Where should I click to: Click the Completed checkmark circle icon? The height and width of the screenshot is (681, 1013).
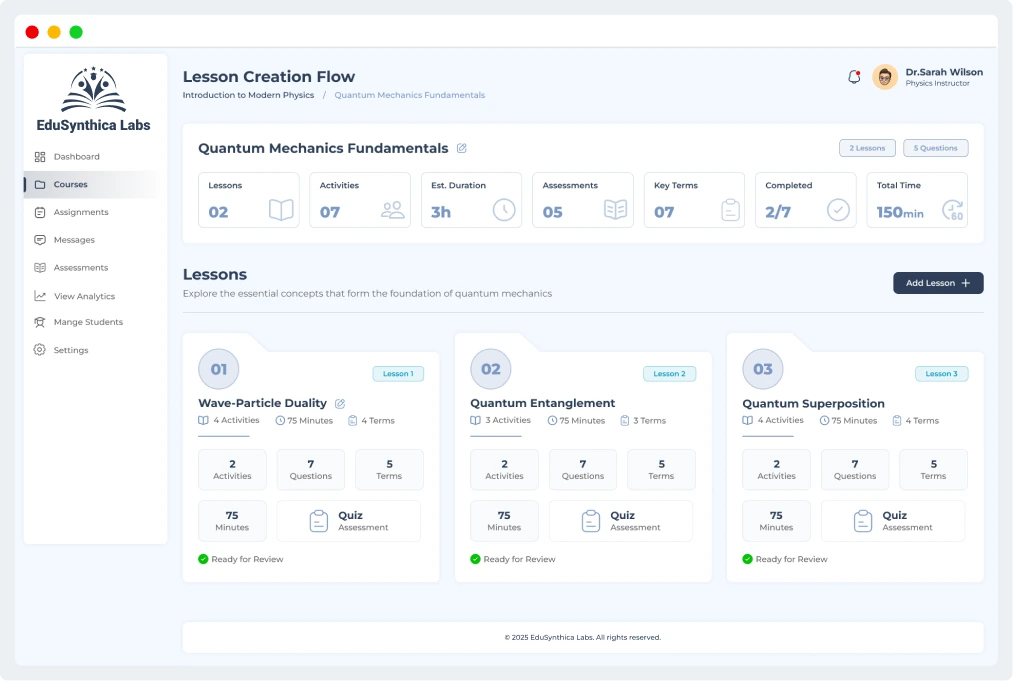(x=838, y=210)
